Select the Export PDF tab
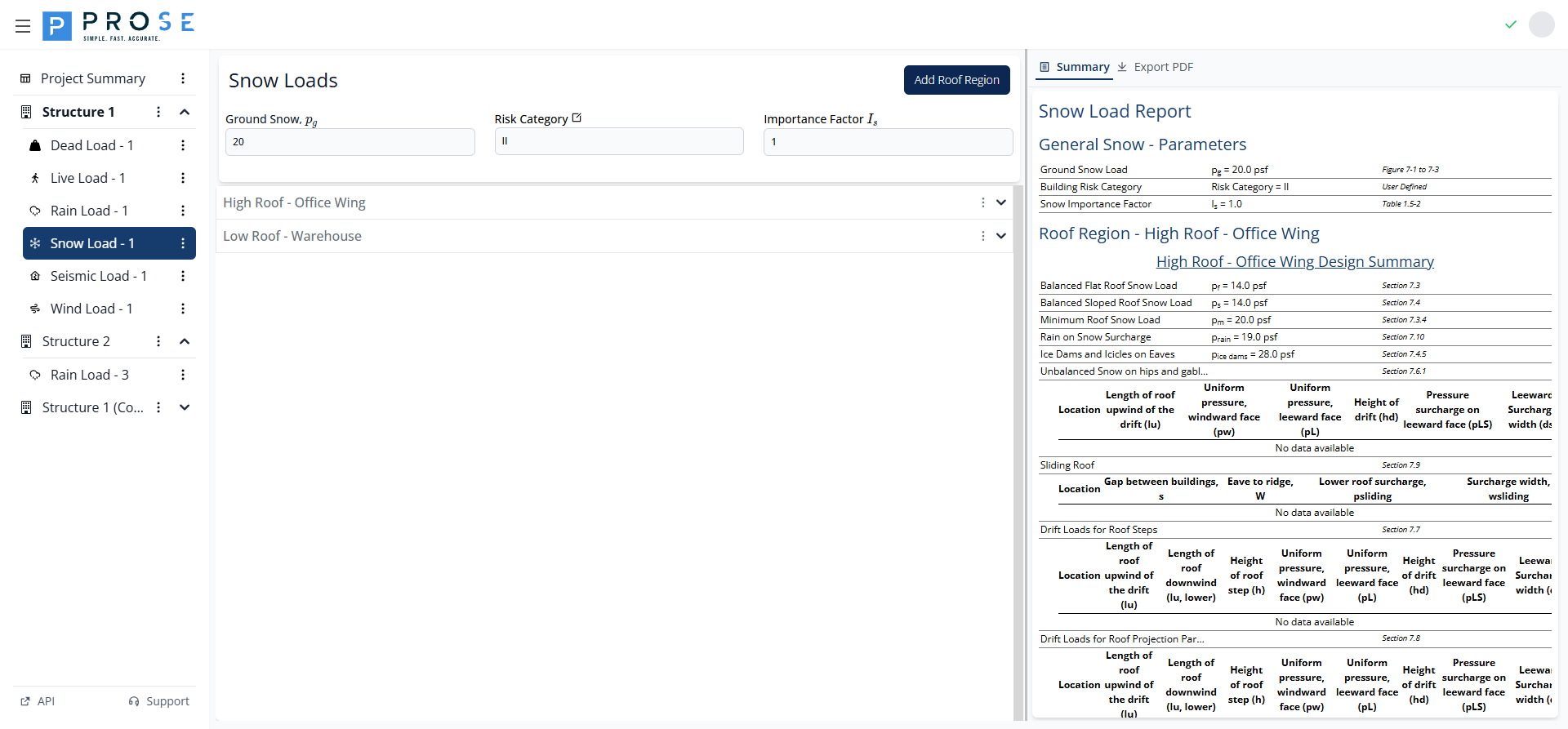Image resolution: width=1568 pixels, height=729 pixels. (1156, 67)
